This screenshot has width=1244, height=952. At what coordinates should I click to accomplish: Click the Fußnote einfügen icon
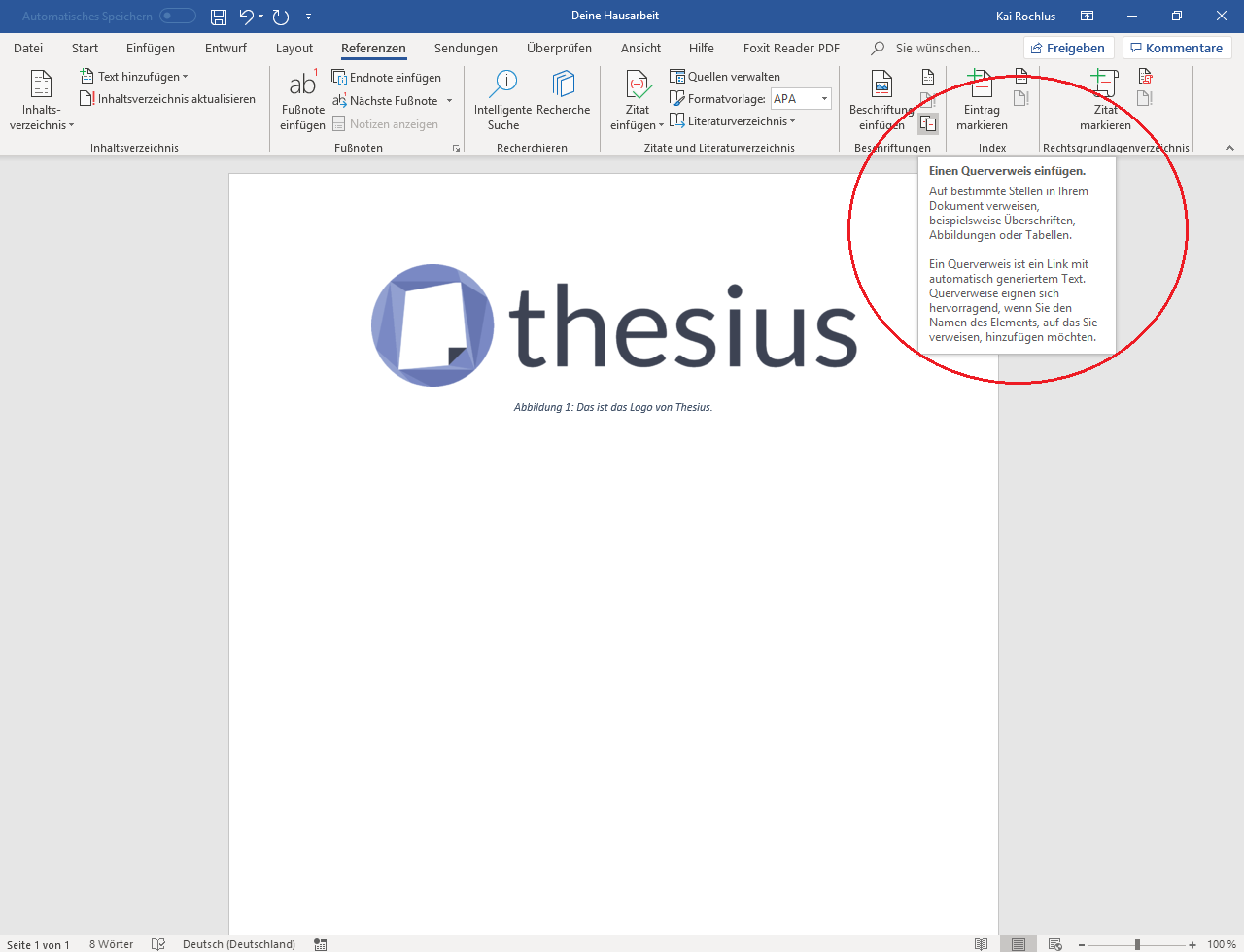pos(302,85)
